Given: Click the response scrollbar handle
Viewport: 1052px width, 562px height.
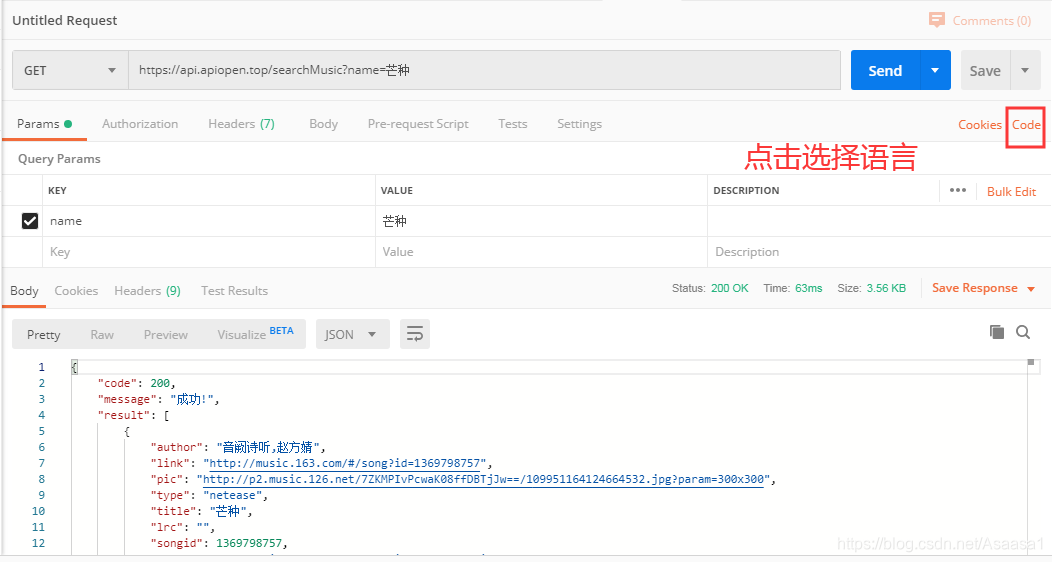Looking at the screenshot, I should pyautogui.click(x=1031, y=362).
